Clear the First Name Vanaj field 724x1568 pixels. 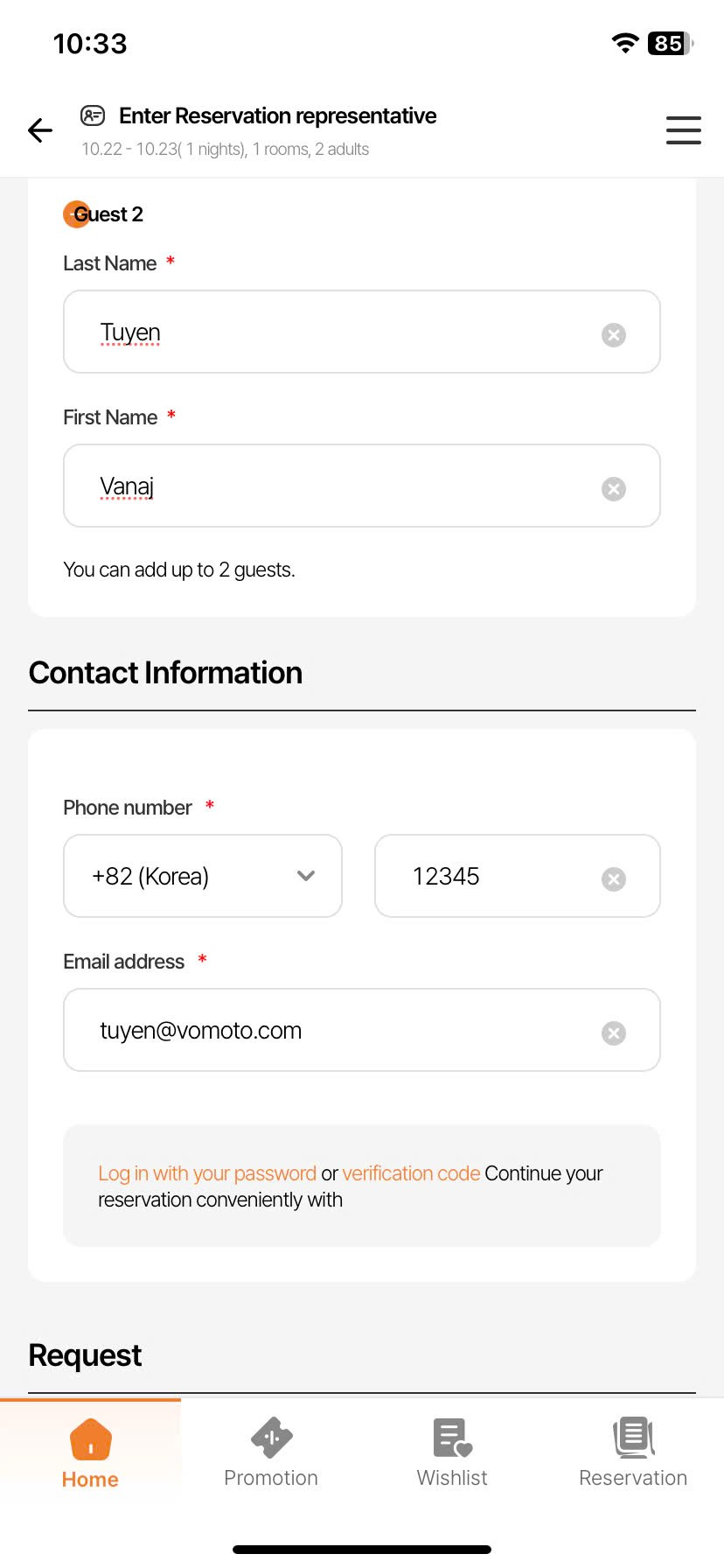pos(614,489)
